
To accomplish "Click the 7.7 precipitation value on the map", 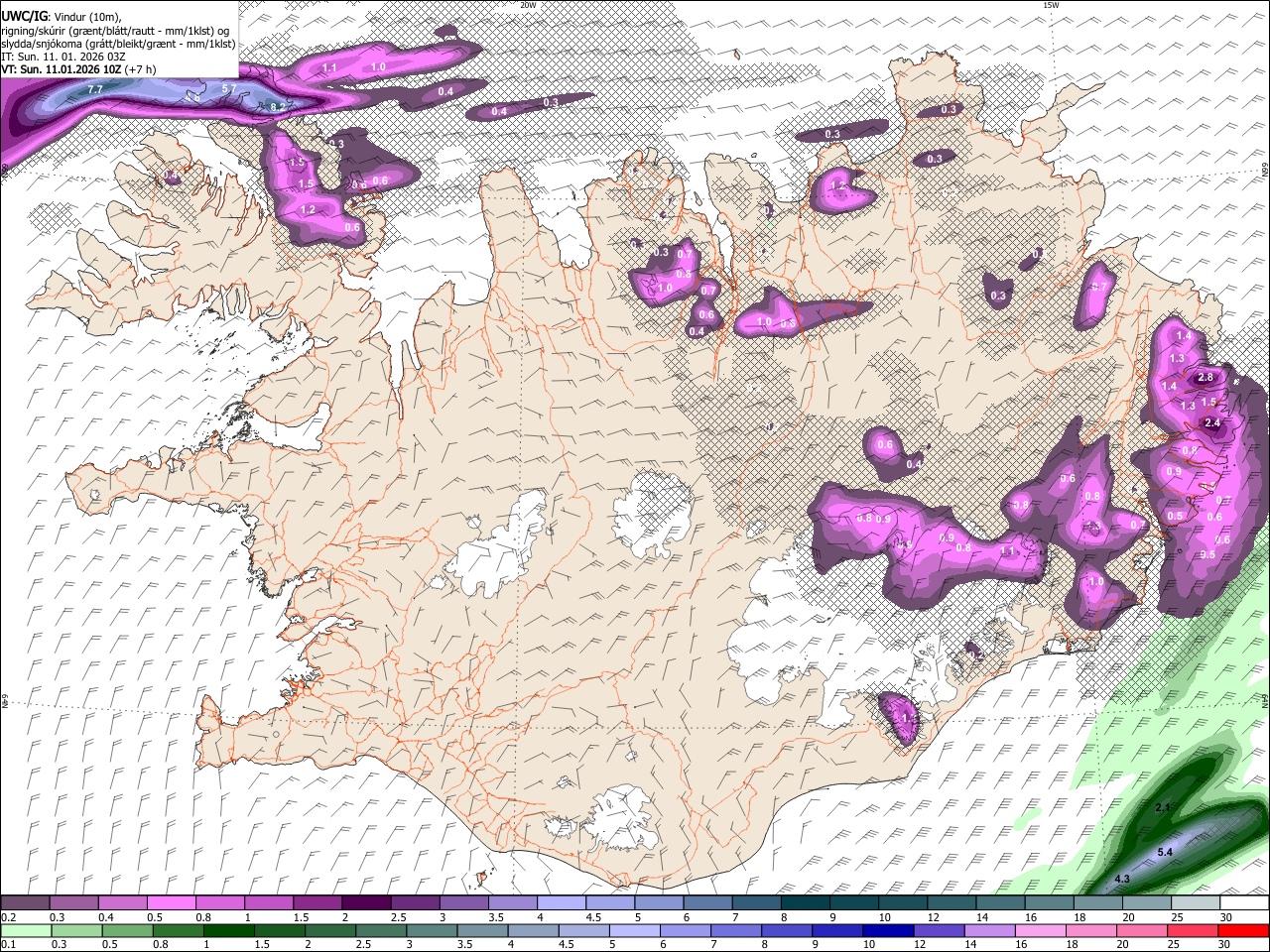I will (x=95, y=90).
